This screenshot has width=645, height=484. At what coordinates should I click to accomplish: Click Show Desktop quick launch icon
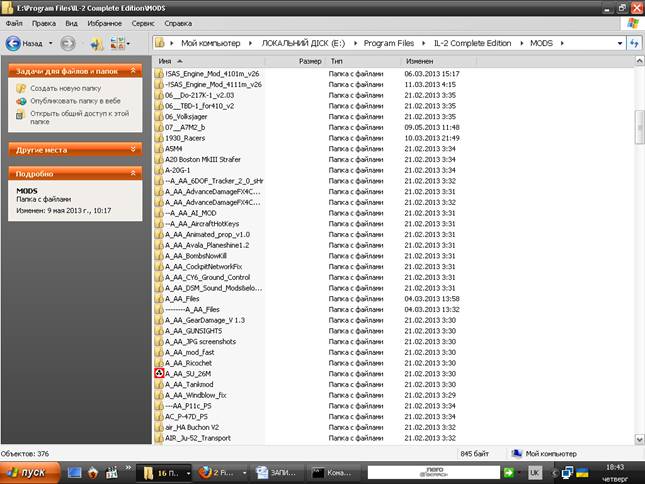coord(74,473)
